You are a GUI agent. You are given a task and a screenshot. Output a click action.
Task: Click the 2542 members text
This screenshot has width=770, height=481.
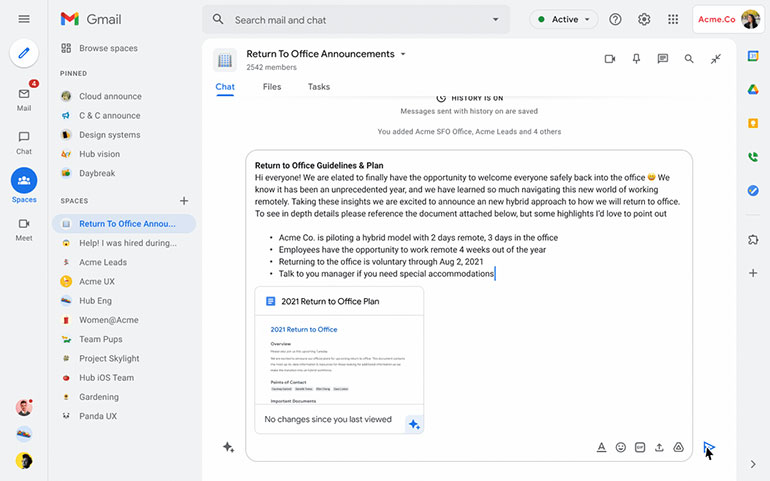271,67
